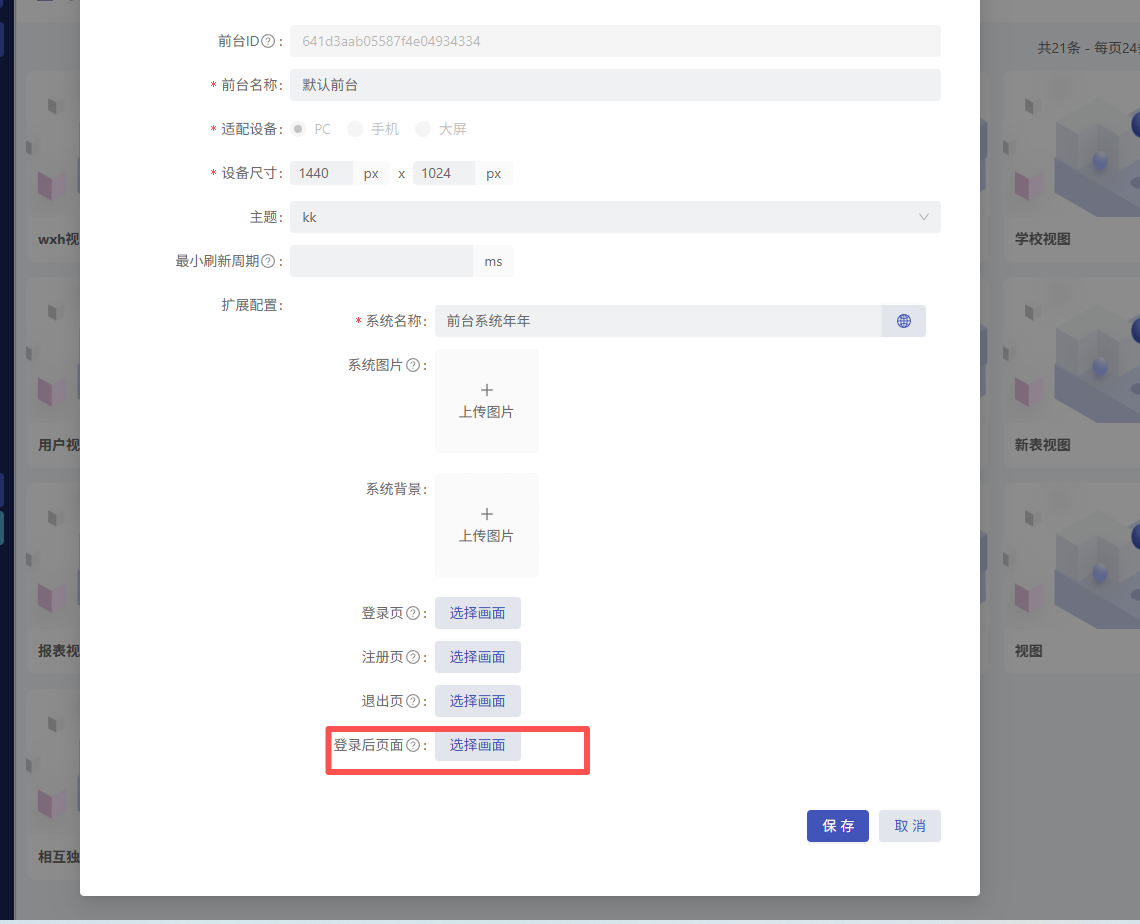The height and width of the screenshot is (924, 1140).
Task: Click the help icon next to 登录后页面
Action: pyautogui.click(x=413, y=745)
